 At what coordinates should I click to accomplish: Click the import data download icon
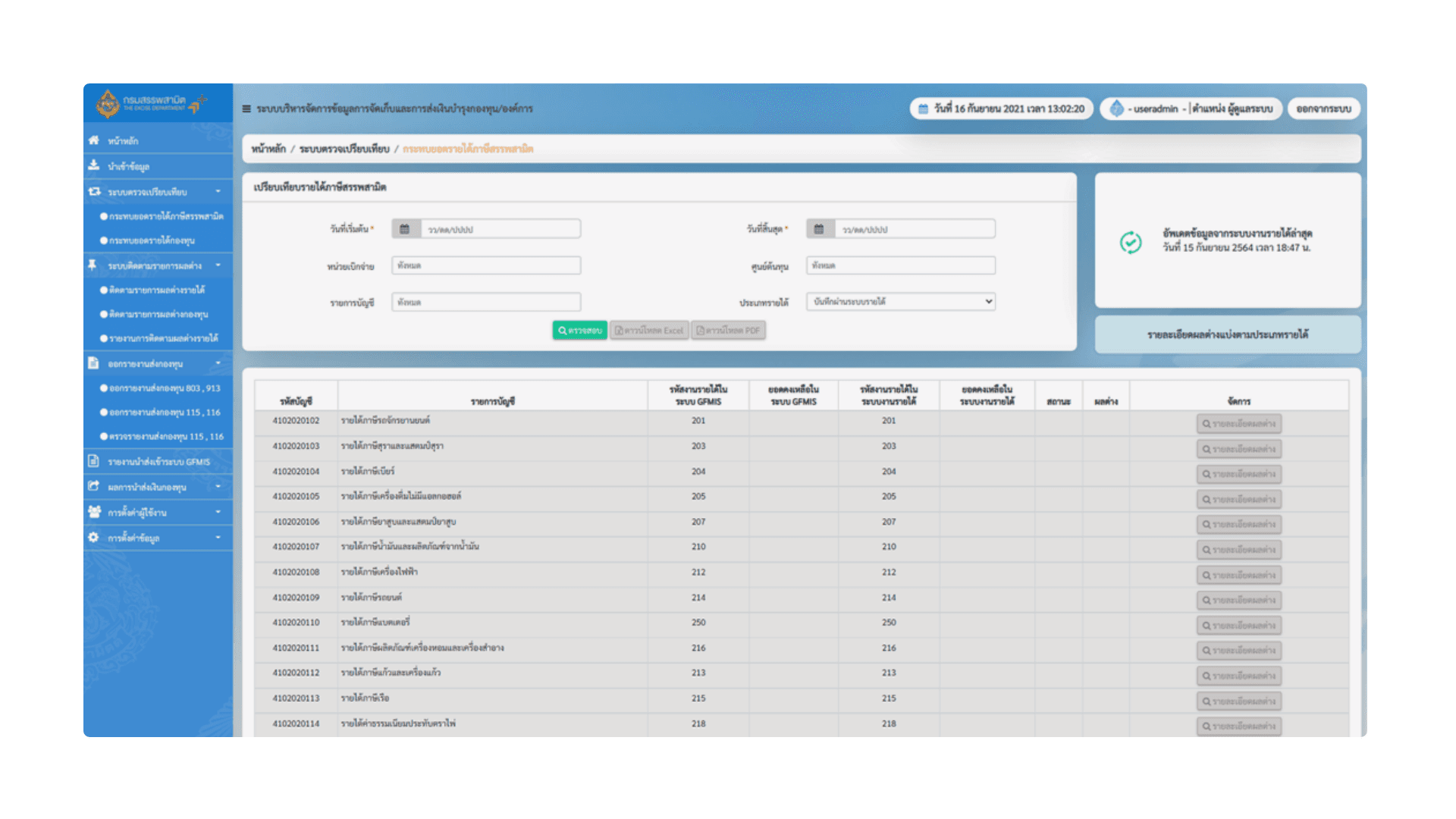click(94, 165)
